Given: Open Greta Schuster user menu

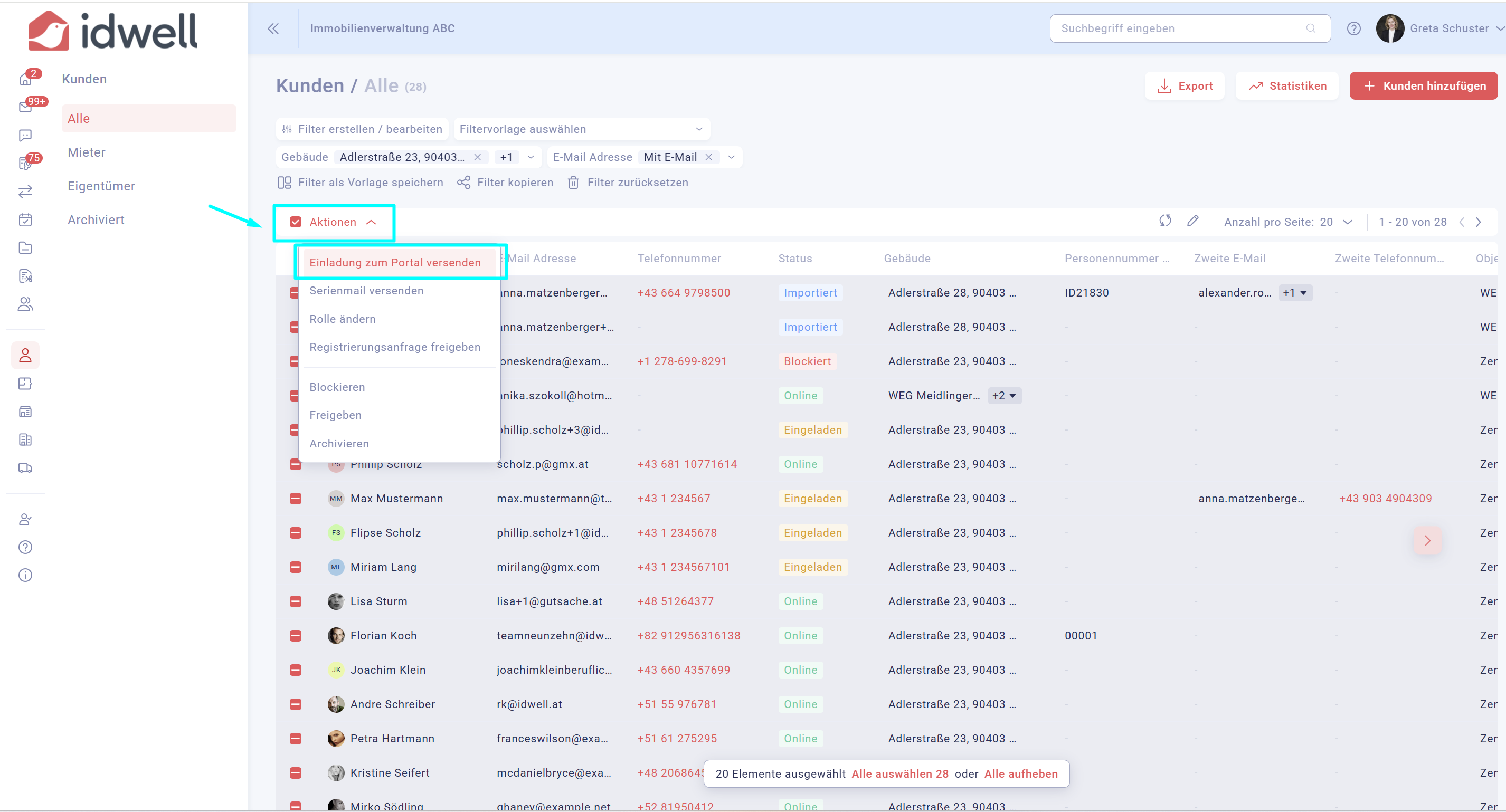Looking at the screenshot, I should [x=1440, y=28].
